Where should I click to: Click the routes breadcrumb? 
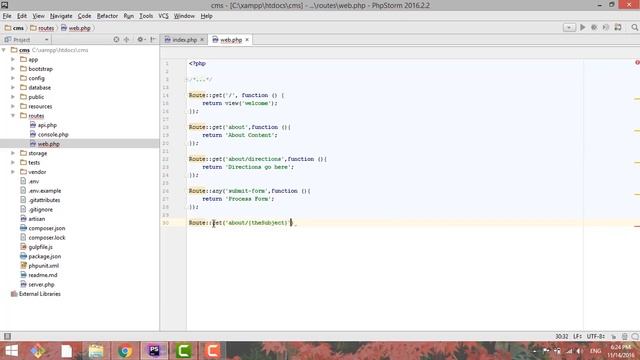tap(42, 28)
